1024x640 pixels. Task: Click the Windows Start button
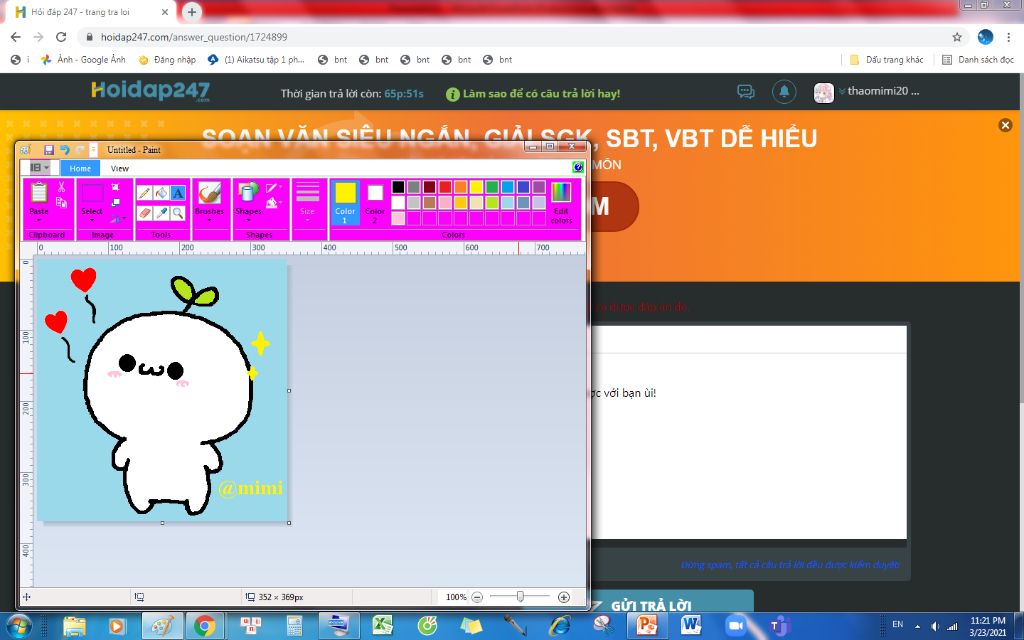pos(18,626)
